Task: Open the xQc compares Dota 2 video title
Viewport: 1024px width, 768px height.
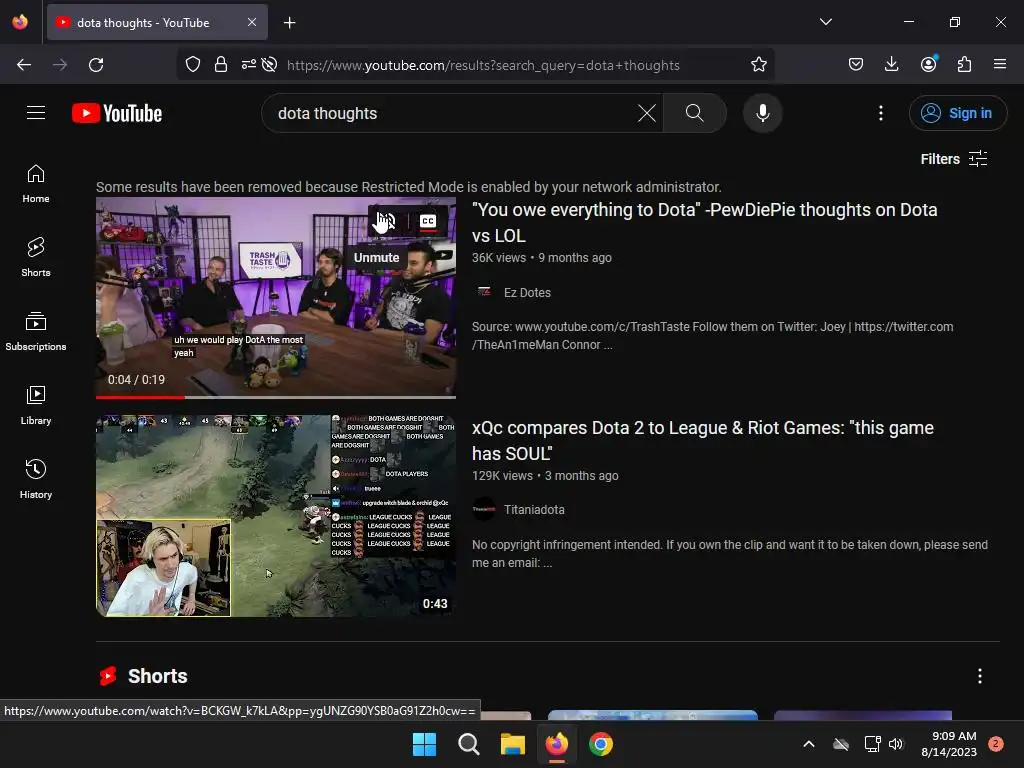Action: 703,441
